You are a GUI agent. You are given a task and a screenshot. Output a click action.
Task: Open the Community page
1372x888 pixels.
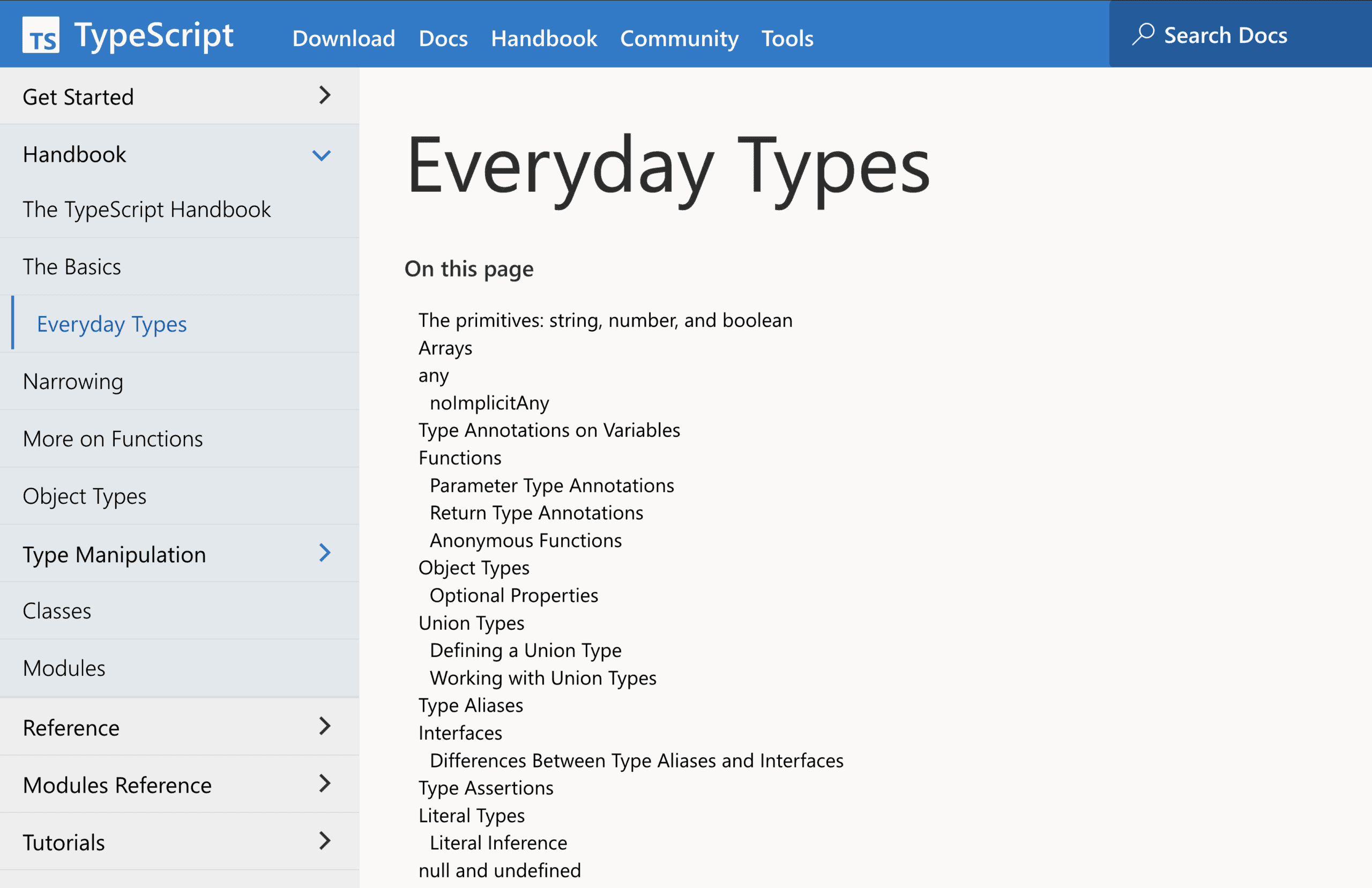679,38
